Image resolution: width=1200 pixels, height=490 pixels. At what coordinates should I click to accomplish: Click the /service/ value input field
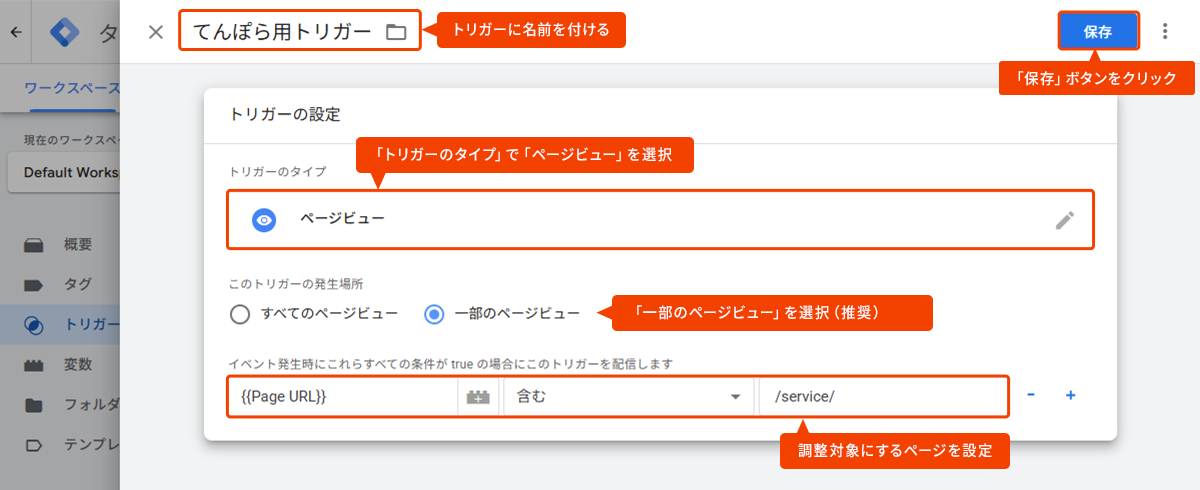883,396
